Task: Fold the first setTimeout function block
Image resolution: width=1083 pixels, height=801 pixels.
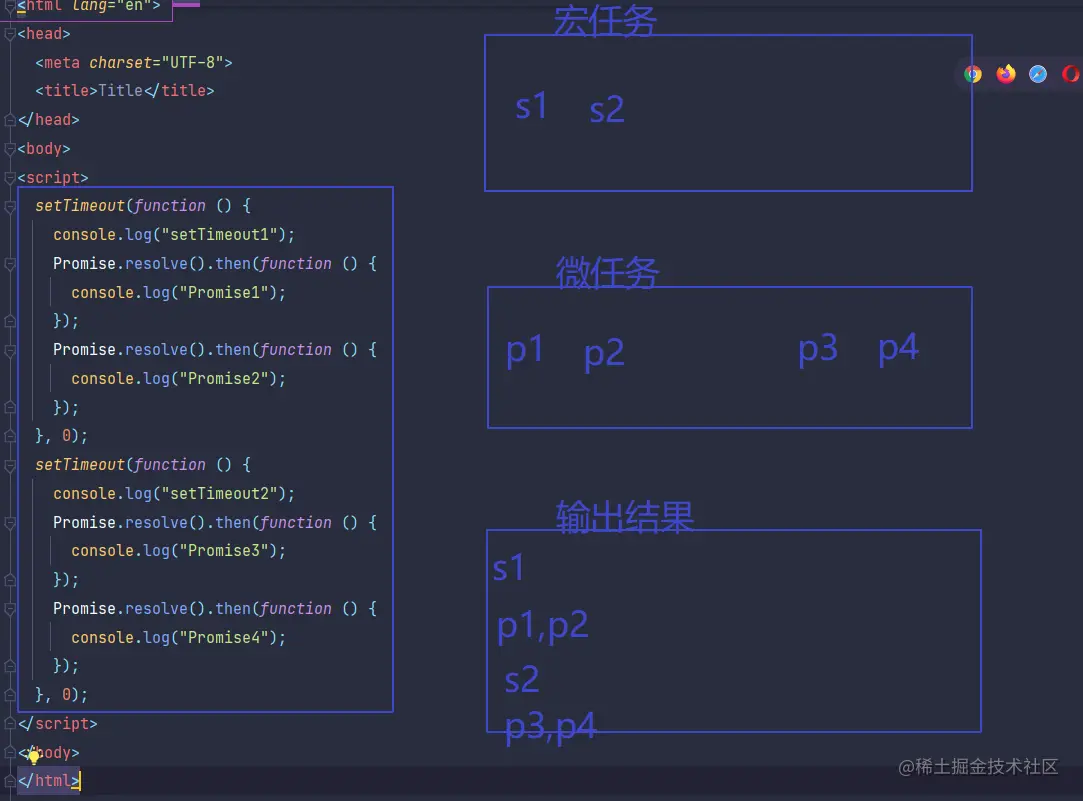Action: point(10,206)
